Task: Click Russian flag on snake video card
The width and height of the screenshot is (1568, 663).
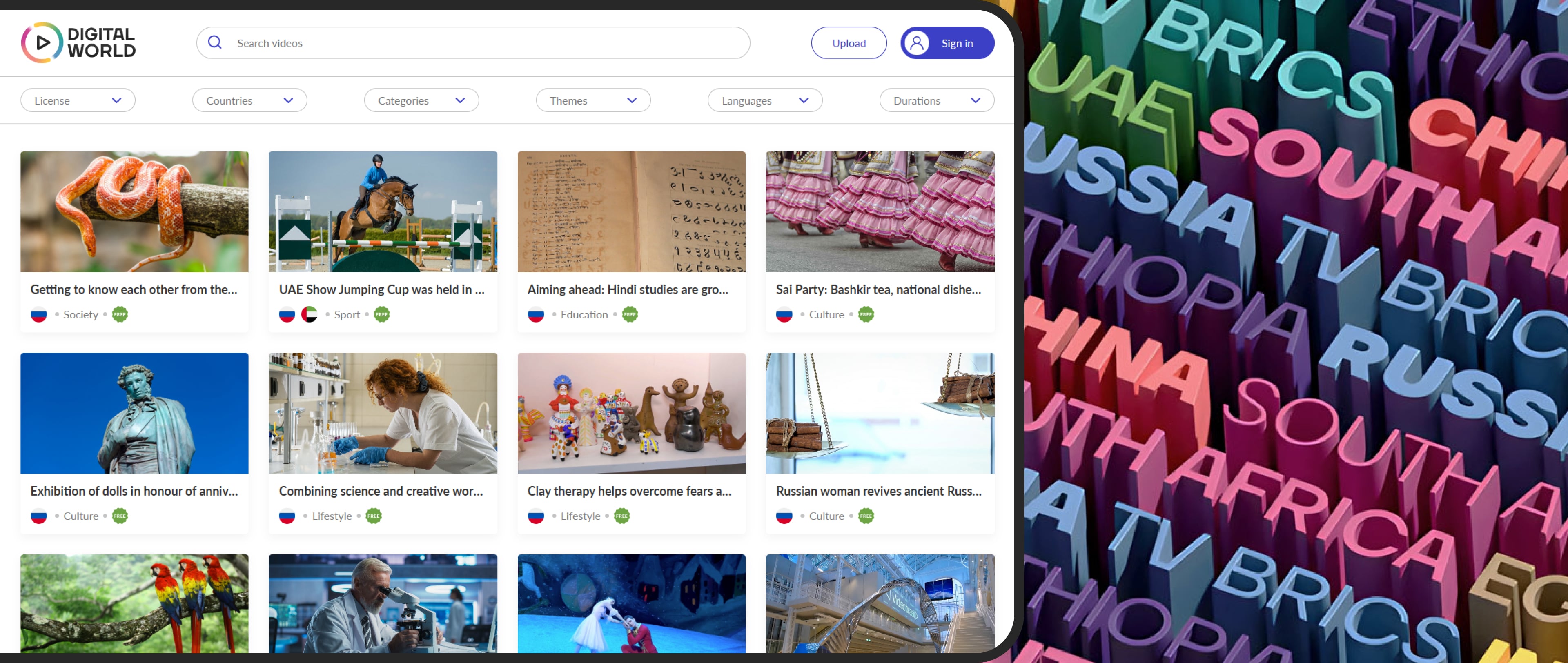Action: (39, 315)
